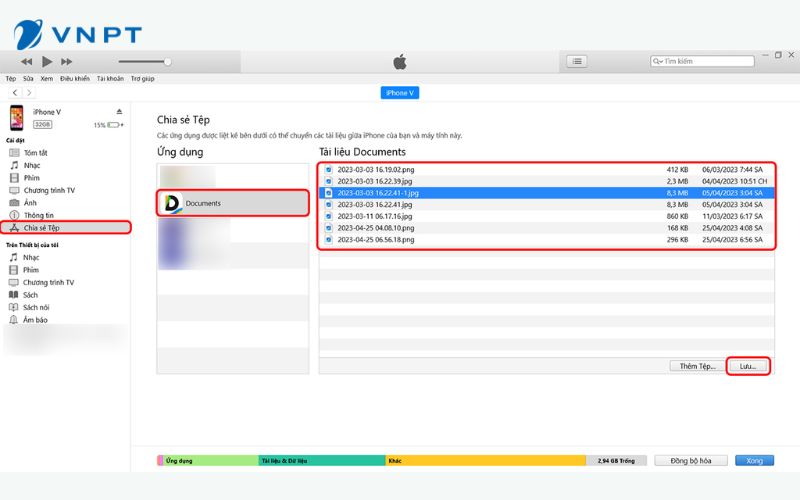Click the Lưu... button
Image resolution: width=800 pixels, height=500 pixels.
pos(748,367)
